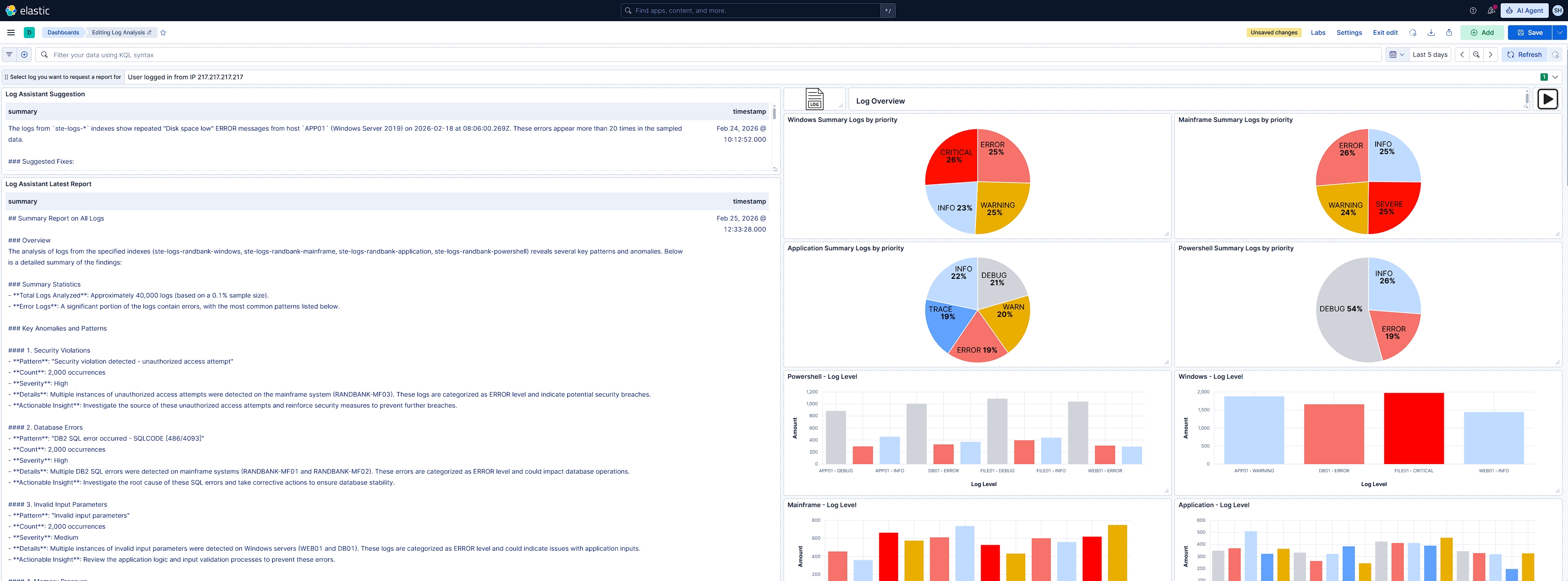Open the help menu question mark icon
The height and width of the screenshot is (581, 1568).
tap(1473, 11)
